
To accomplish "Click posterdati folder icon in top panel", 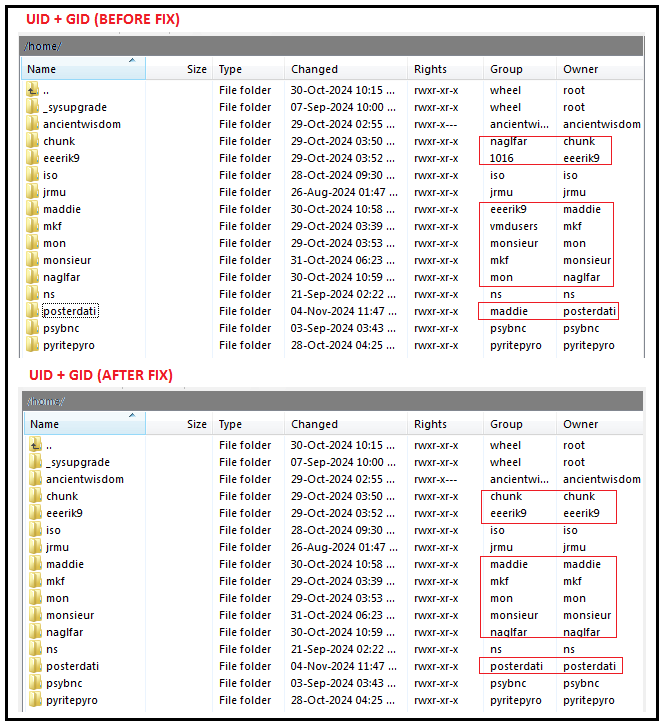I will (33, 311).
